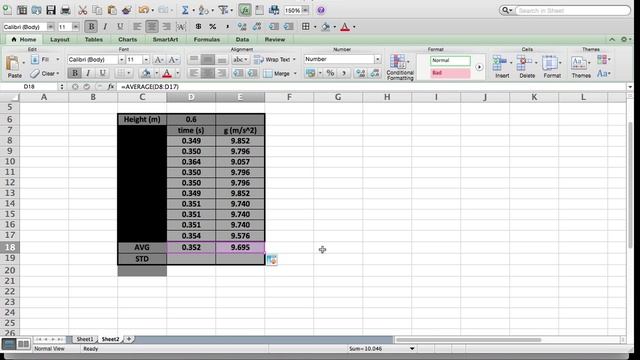The width and height of the screenshot is (640, 360).
Task: Create a new workbook from the toolbar
Action: (7, 10)
